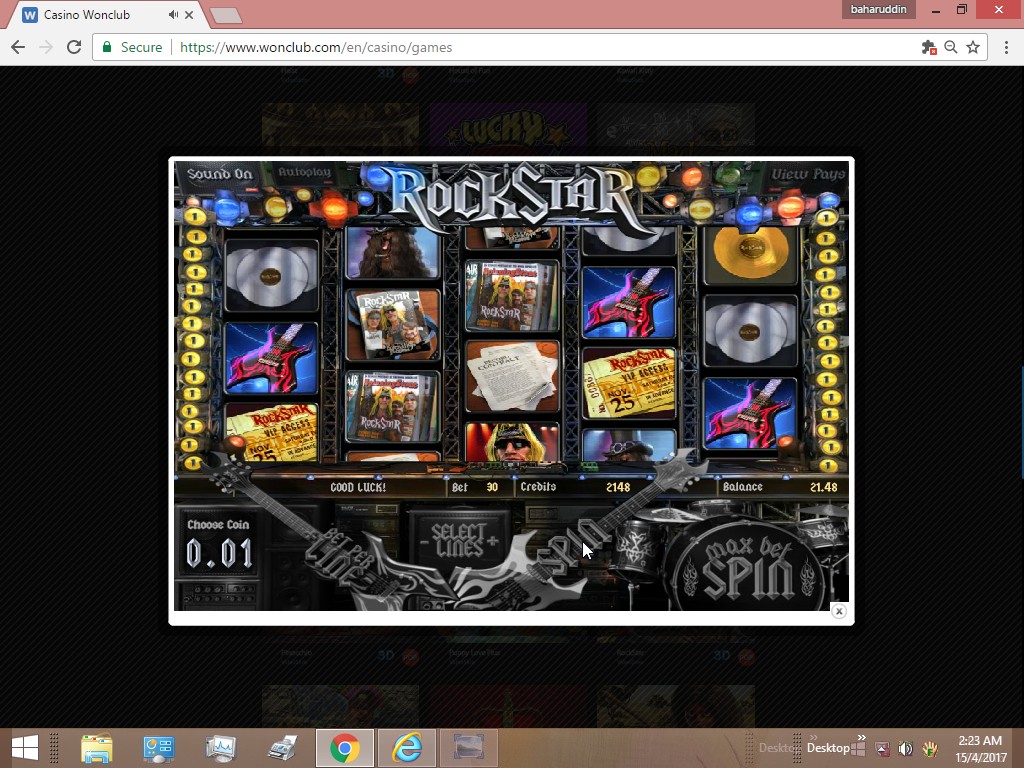
Task: Bookmark this page with the star icon
Action: [x=973, y=47]
